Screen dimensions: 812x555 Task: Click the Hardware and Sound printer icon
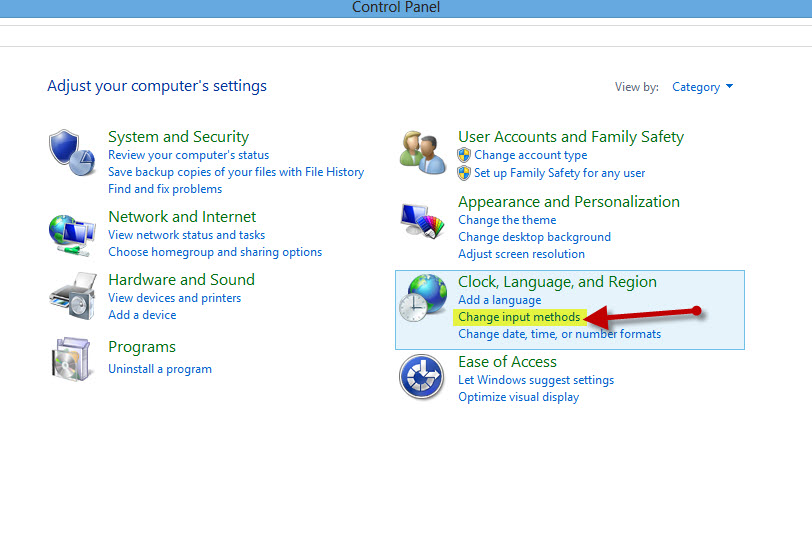[73, 297]
